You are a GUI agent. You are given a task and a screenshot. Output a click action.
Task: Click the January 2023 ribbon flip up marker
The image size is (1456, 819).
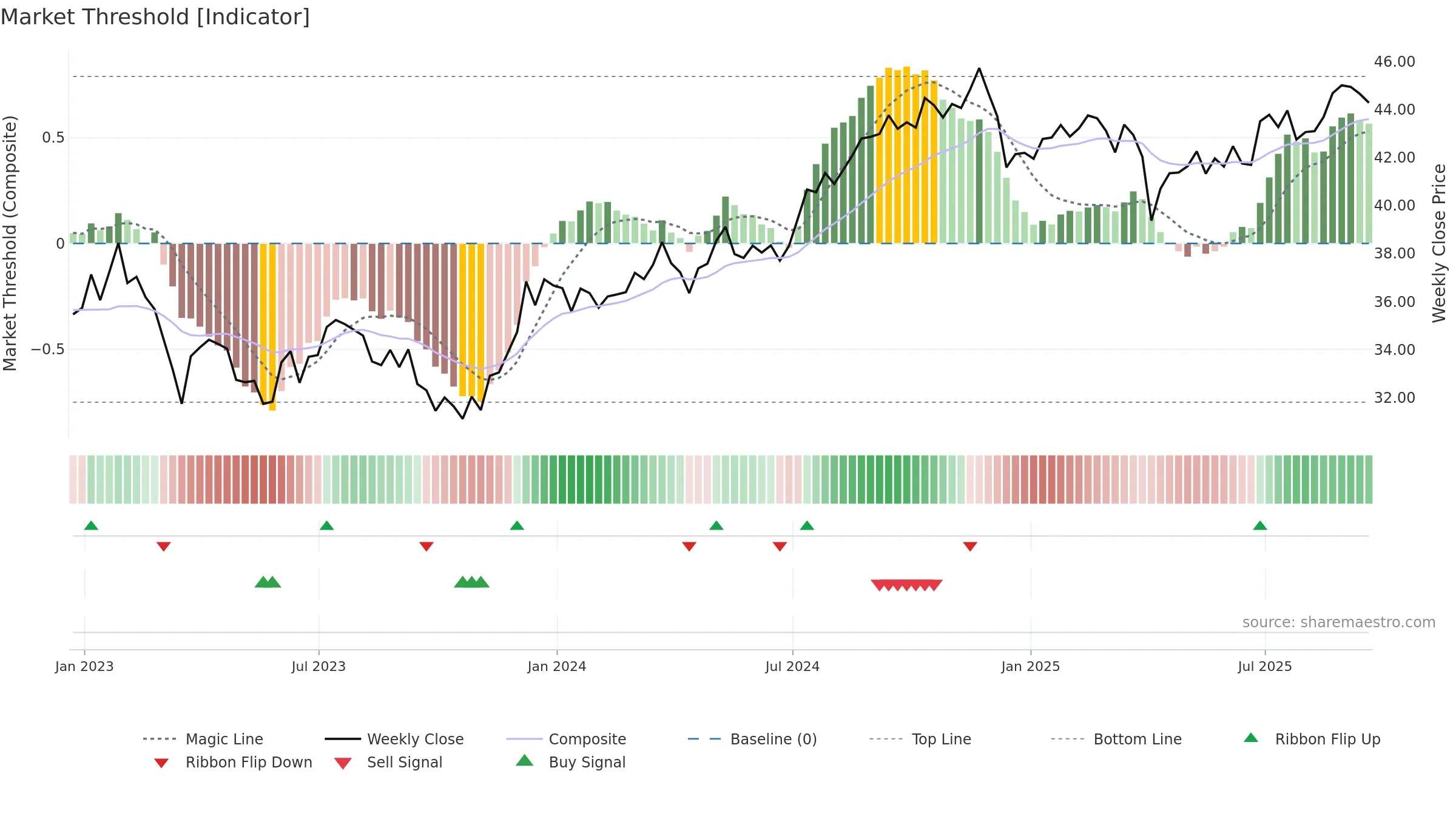click(x=91, y=525)
